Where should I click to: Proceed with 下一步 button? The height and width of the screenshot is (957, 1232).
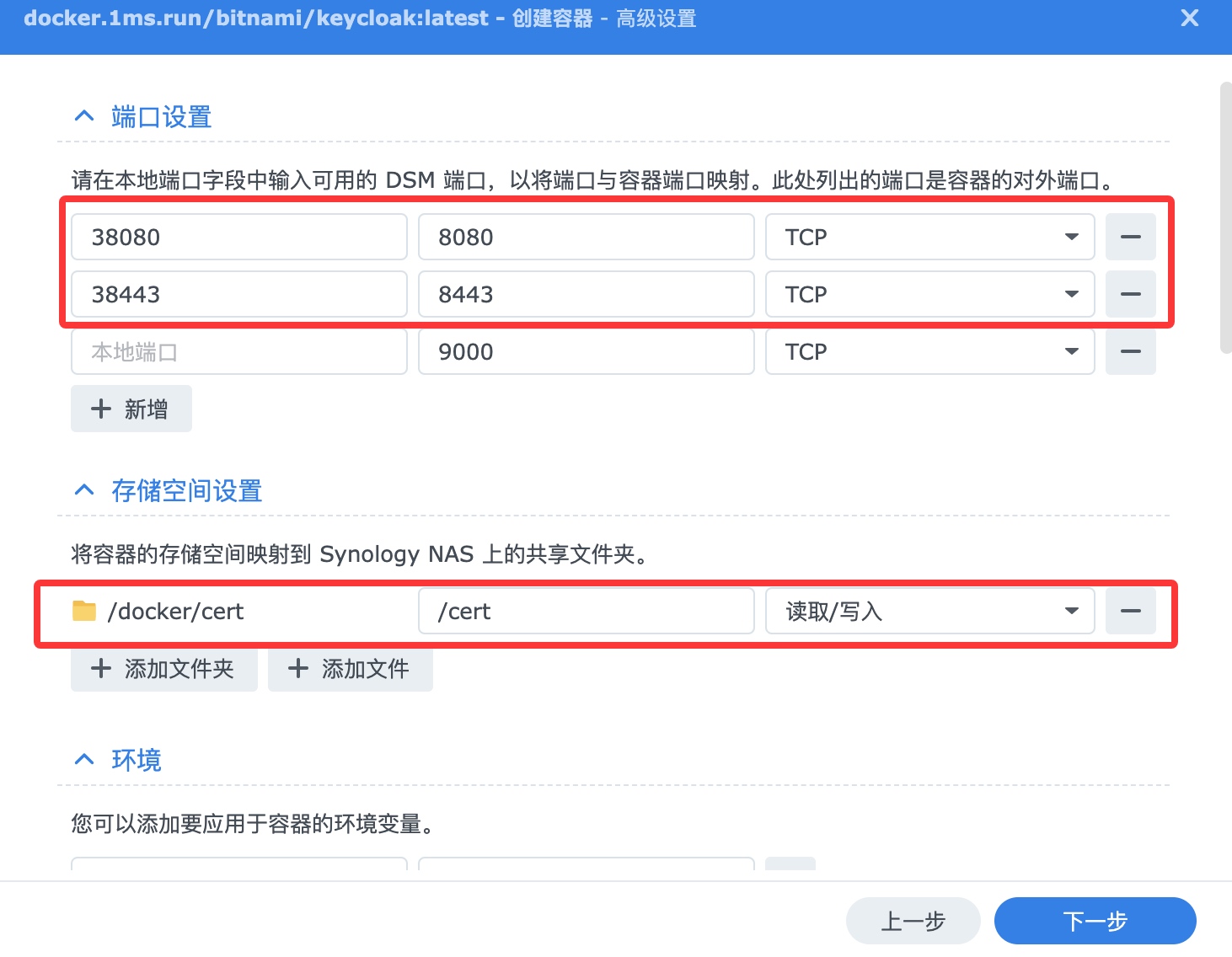1095,921
